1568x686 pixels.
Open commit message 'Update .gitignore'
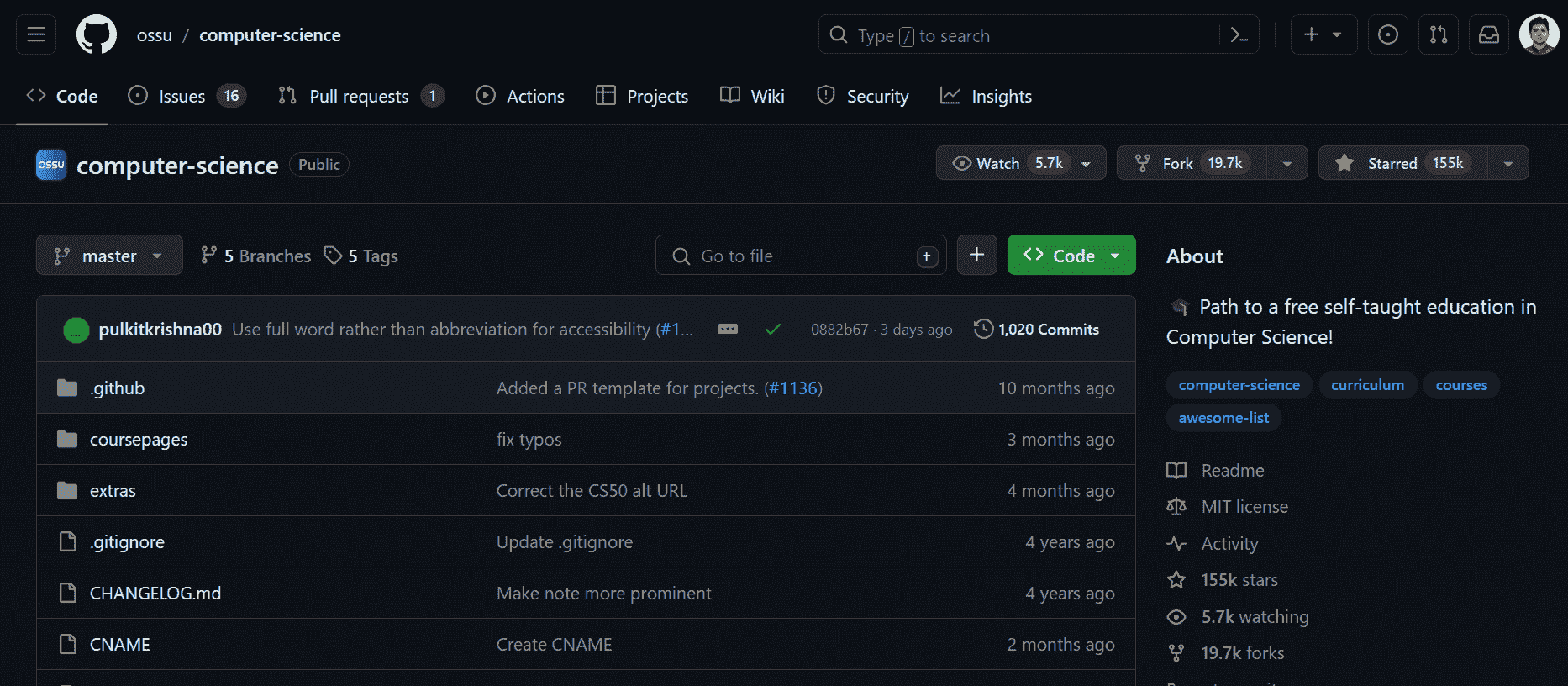click(x=565, y=541)
